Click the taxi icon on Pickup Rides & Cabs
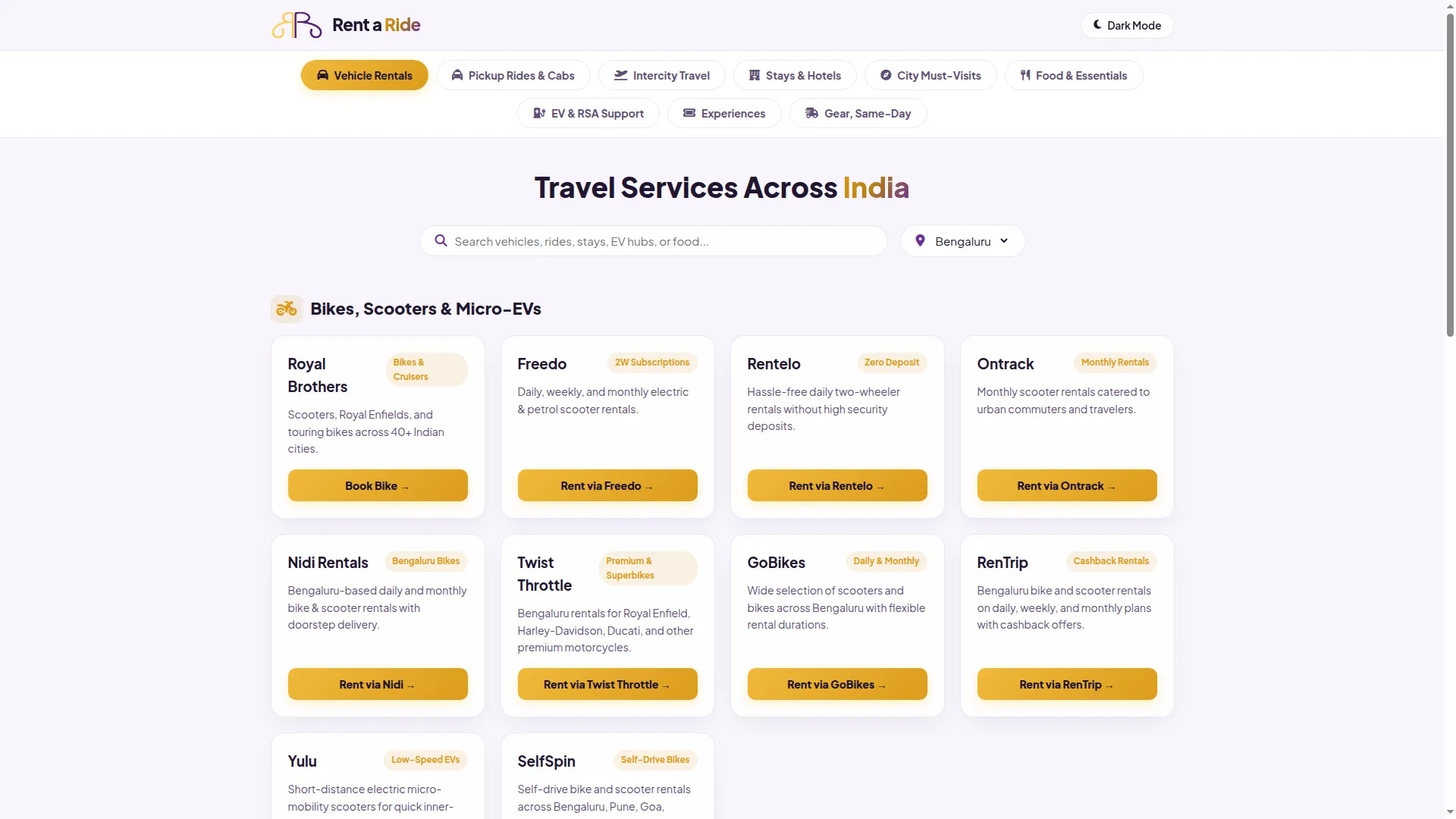This screenshot has height=819, width=1456. tap(457, 75)
